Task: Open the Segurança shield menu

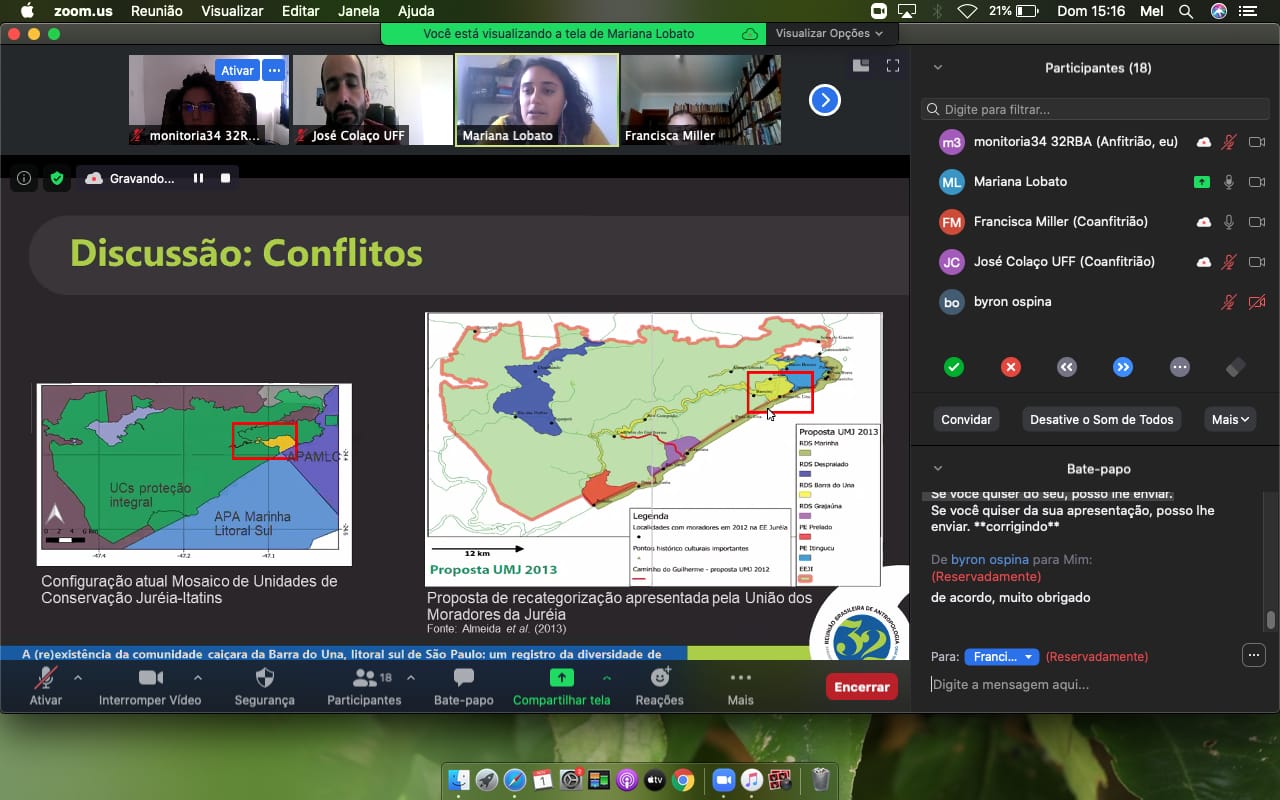Action: [x=264, y=685]
